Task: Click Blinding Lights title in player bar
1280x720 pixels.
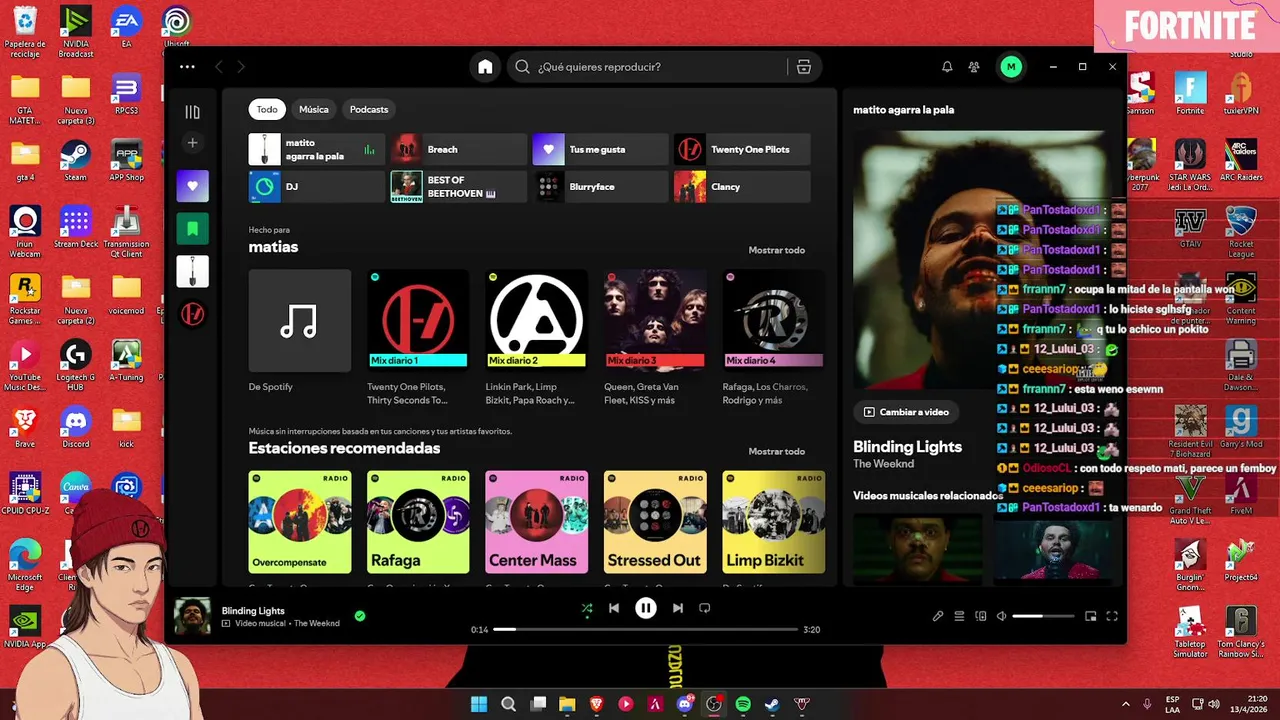Action: tap(253, 610)
